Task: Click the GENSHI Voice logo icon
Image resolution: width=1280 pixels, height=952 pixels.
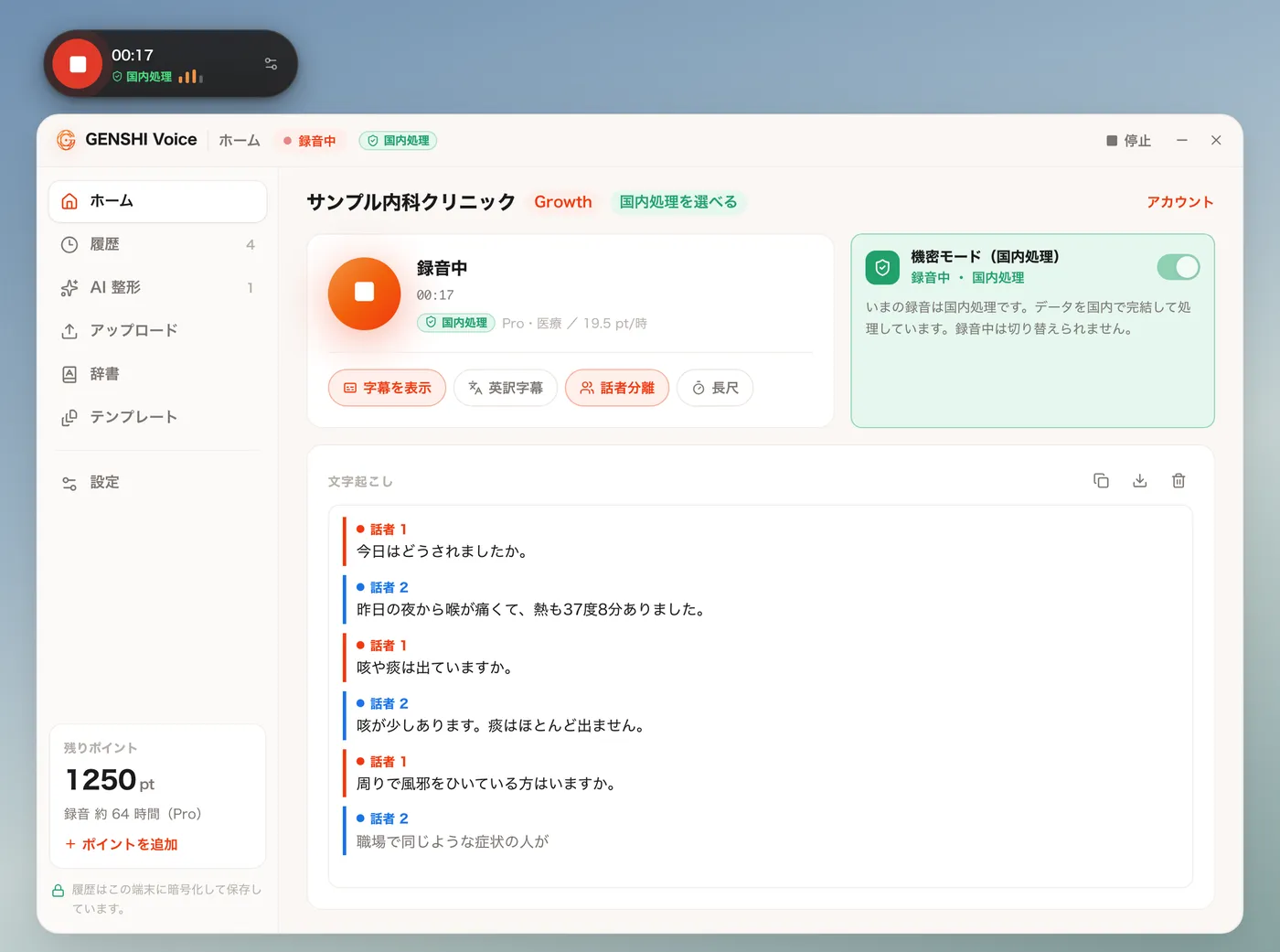Action: pos(66,140)
